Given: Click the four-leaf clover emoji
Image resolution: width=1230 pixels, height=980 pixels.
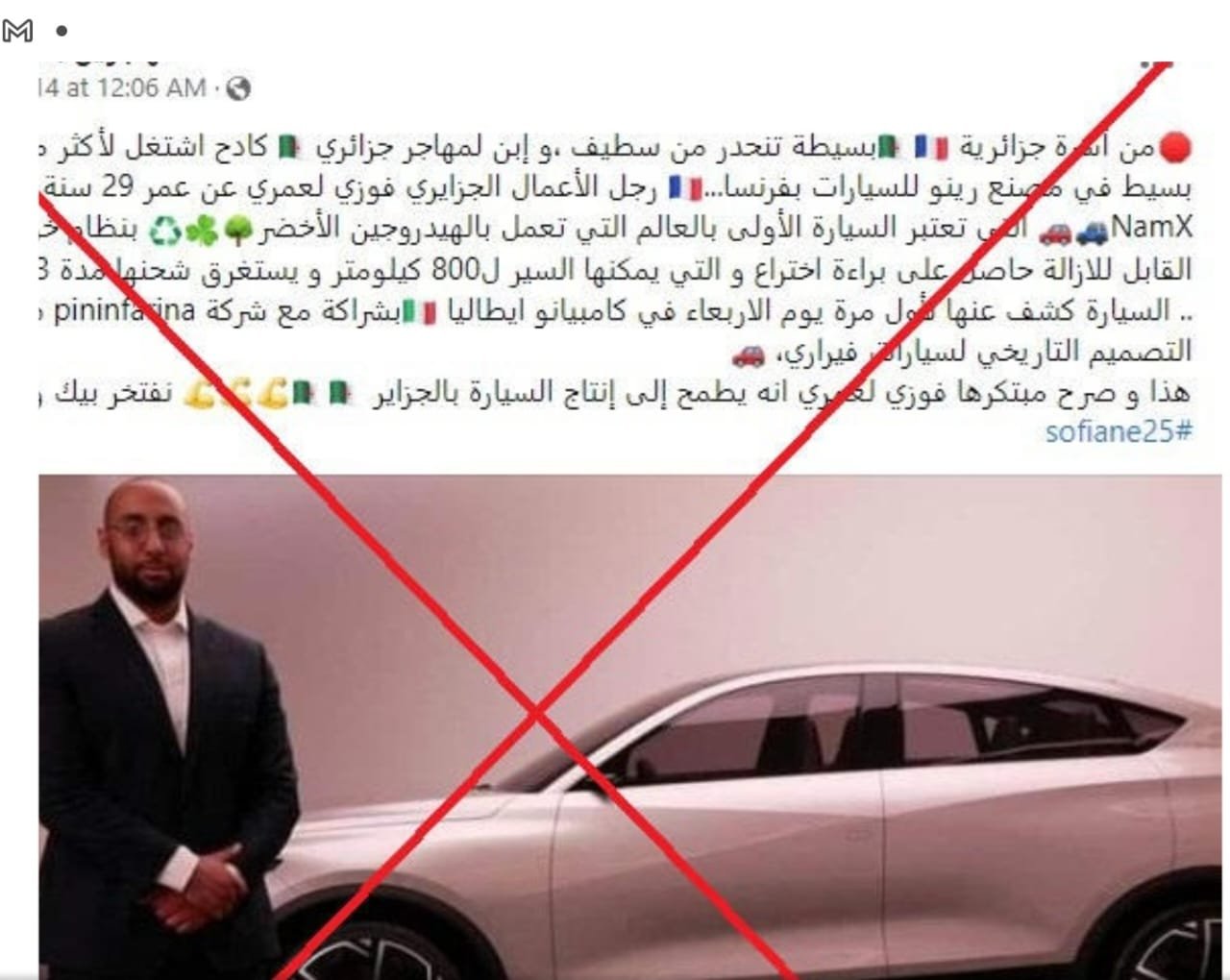Looking at the screenshot, I should point(202,229).
